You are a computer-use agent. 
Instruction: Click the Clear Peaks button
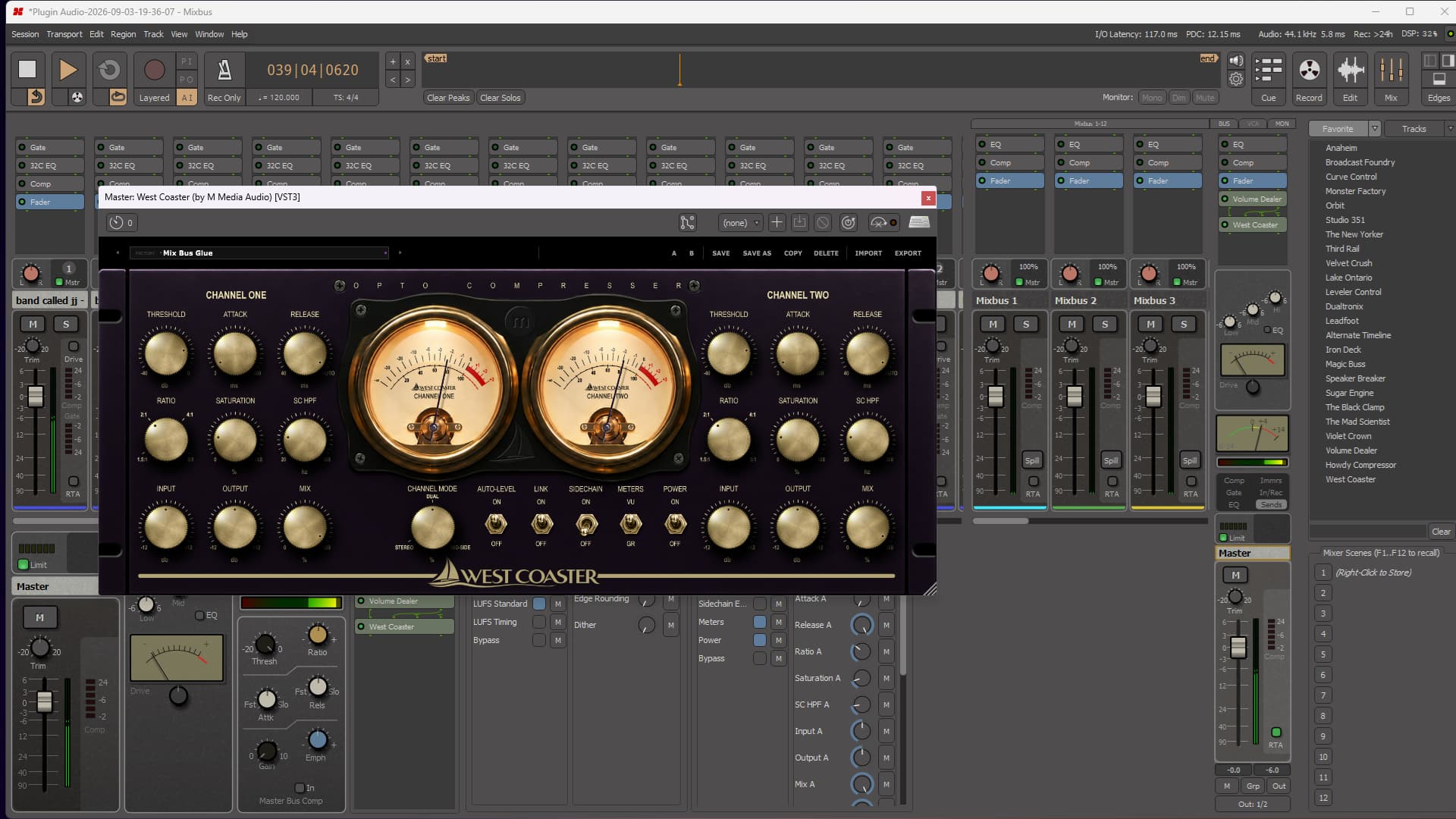(x=448, y=98)
